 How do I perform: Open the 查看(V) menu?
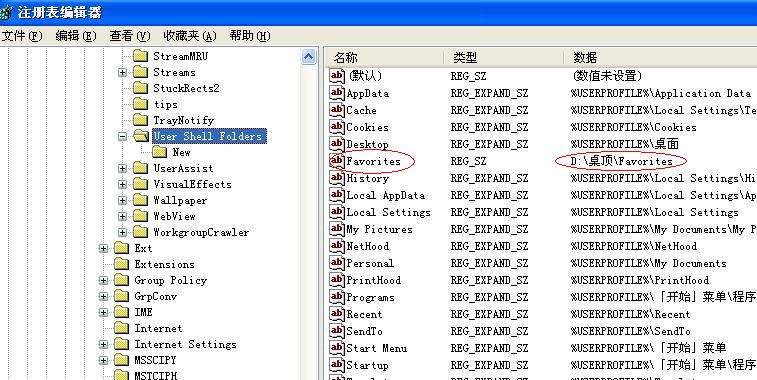pyautogui.click(x=130, y=36)
